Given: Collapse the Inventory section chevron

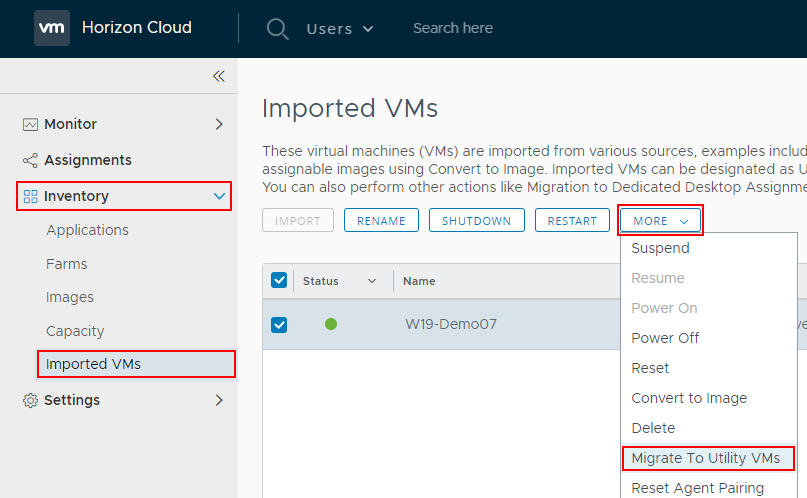Looking at the screenshot, I should (x=219, y=196).
